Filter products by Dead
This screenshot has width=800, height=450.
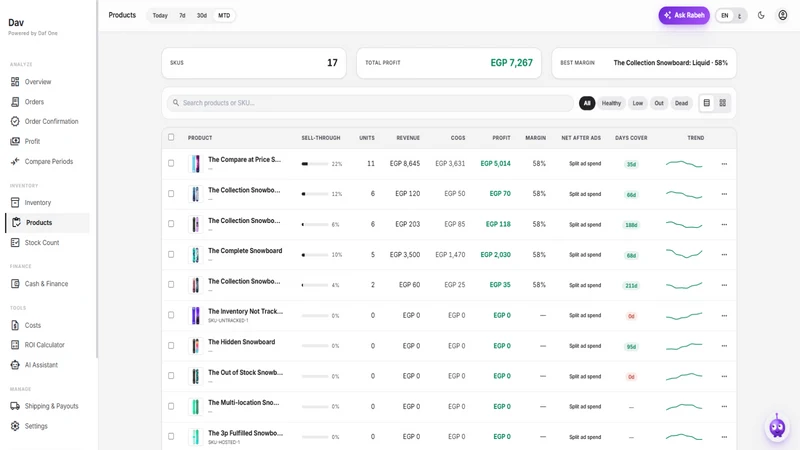click(x=682, y=103)
